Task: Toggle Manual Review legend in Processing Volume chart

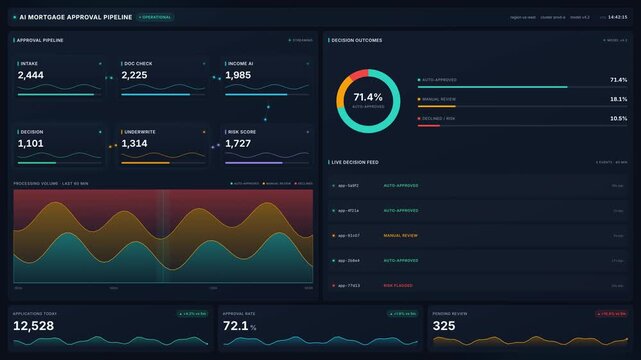Action: (277, 183)
